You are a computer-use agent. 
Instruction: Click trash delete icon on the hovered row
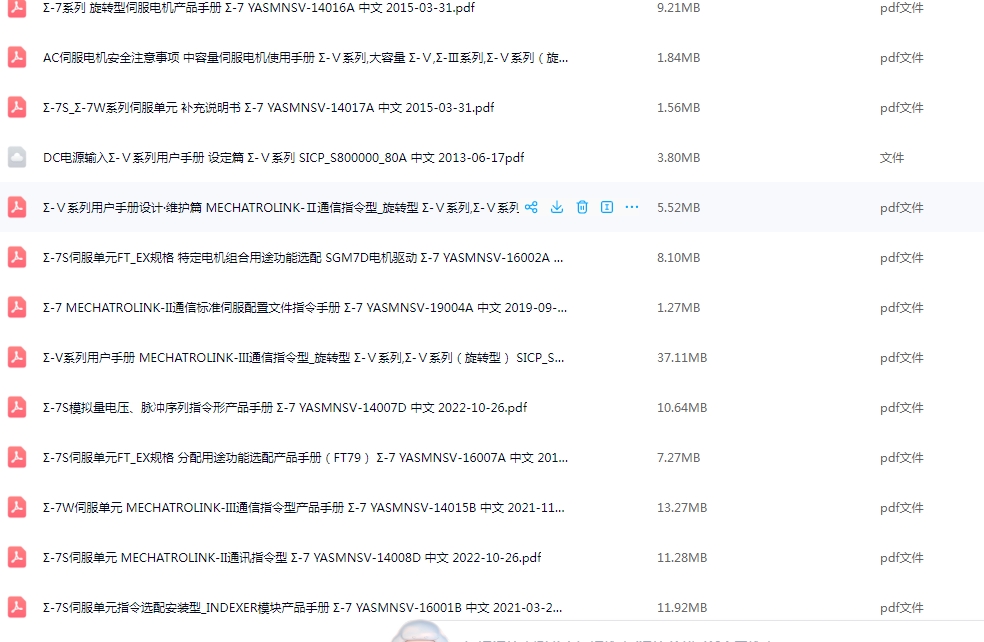[x=582, y=207]
